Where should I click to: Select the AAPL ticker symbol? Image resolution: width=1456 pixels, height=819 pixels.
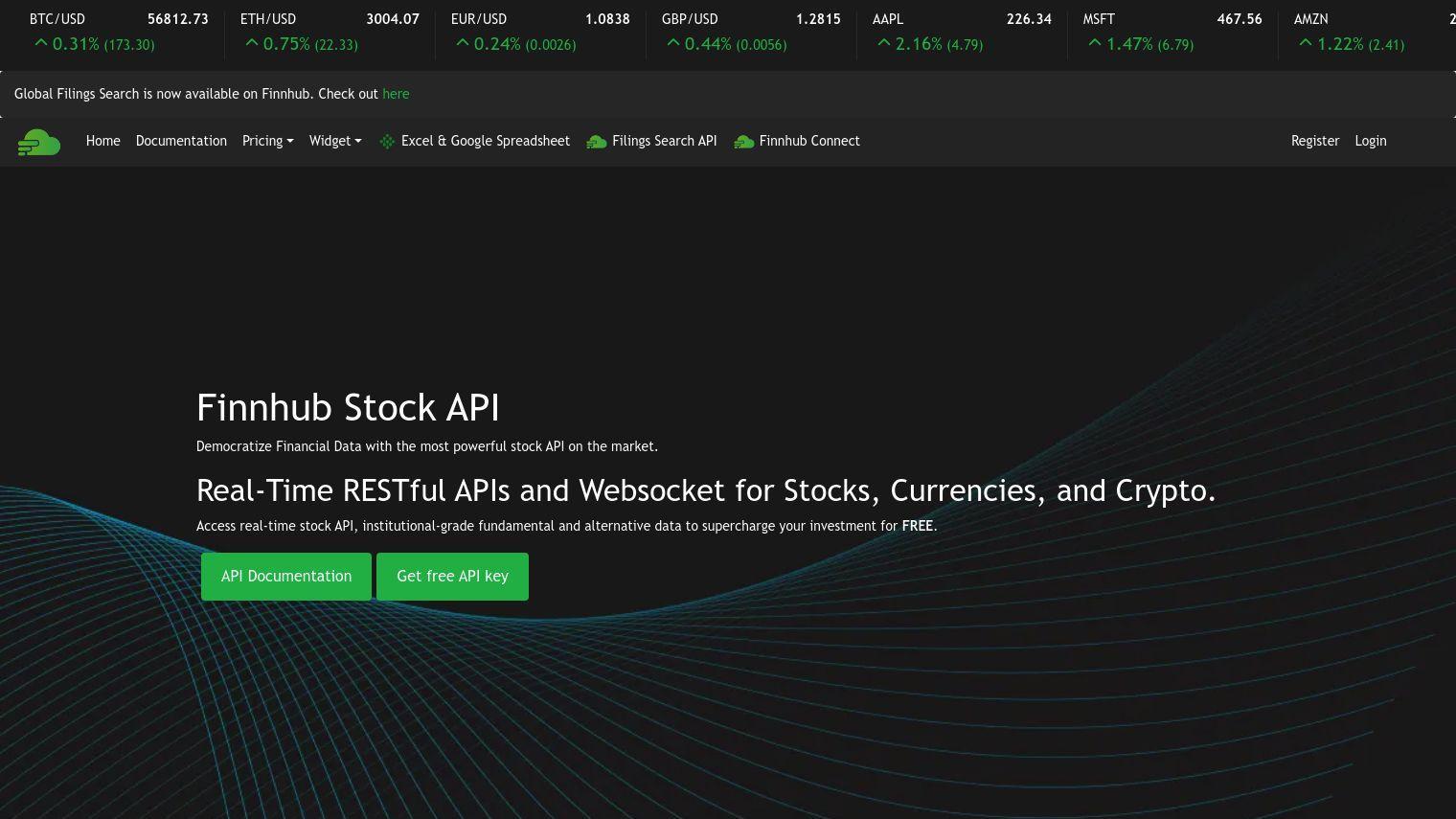(888, 19)
